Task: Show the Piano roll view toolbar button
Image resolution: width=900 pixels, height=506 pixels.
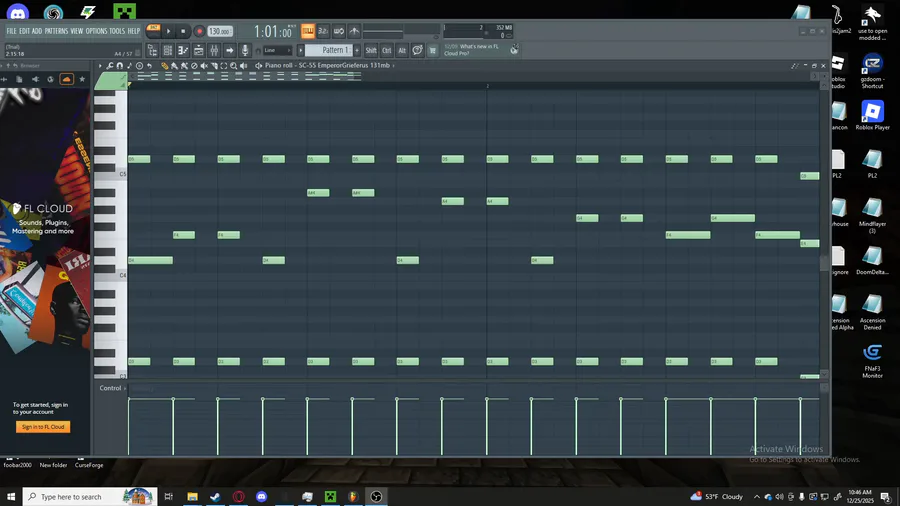Action: coord(183,50)
